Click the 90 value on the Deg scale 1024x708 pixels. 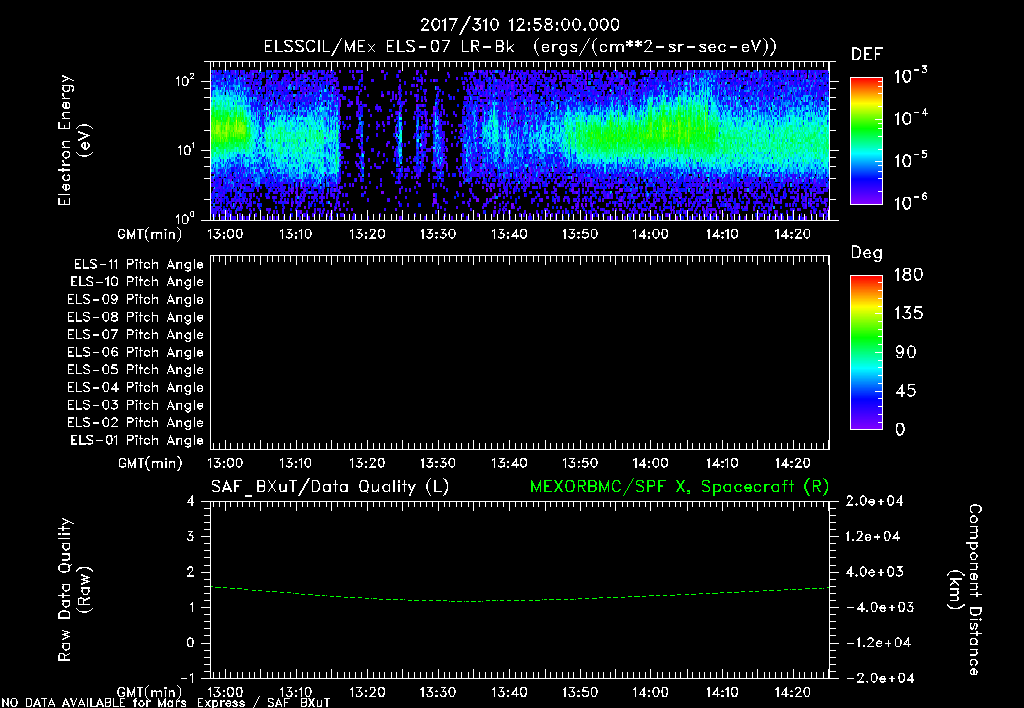pyautogui.click(x=906, y=353)
